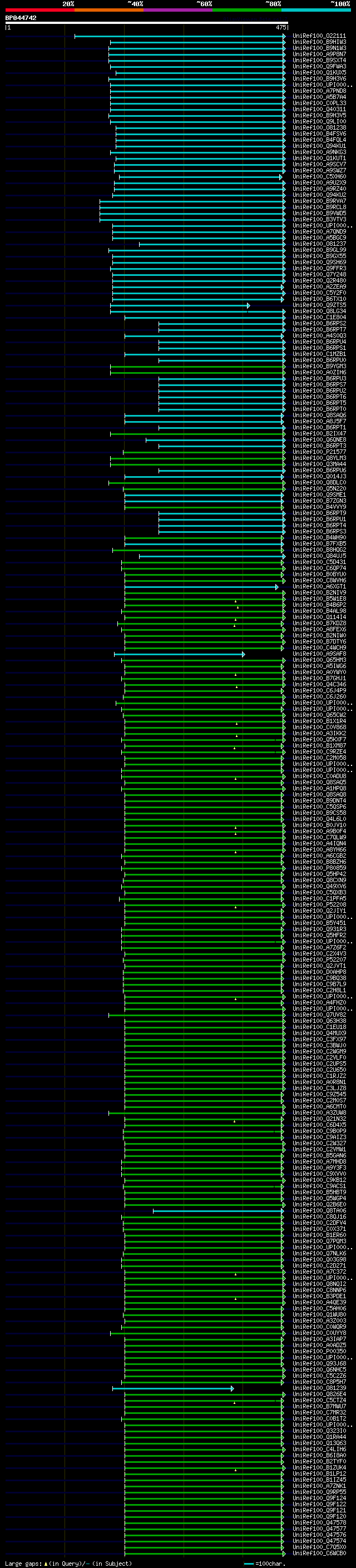356x1568 pixels.
Task: Select the UniRef100_A9SCV7 label
Action: [319, 164]
